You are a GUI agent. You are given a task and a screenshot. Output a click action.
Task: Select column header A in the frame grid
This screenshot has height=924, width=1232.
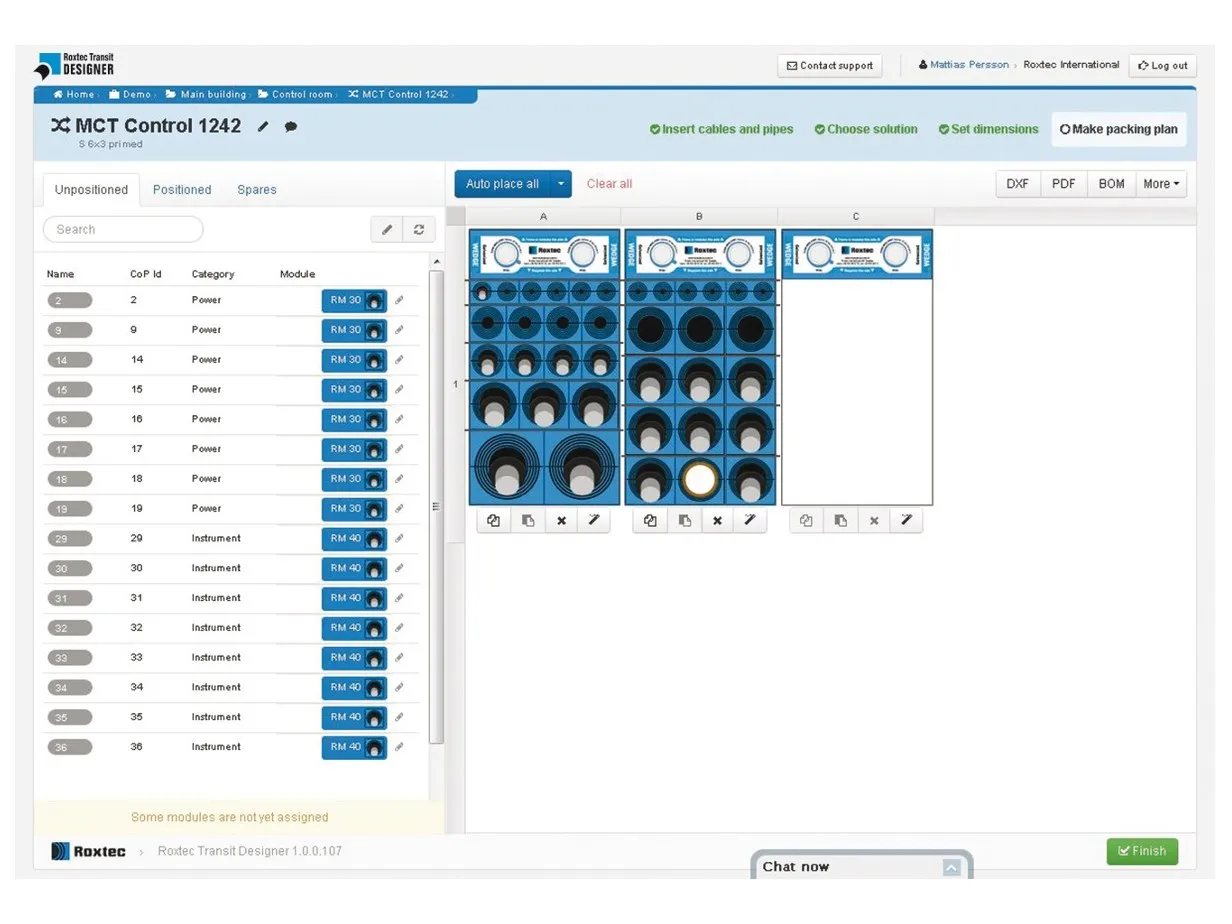click(x=544, y=216)
